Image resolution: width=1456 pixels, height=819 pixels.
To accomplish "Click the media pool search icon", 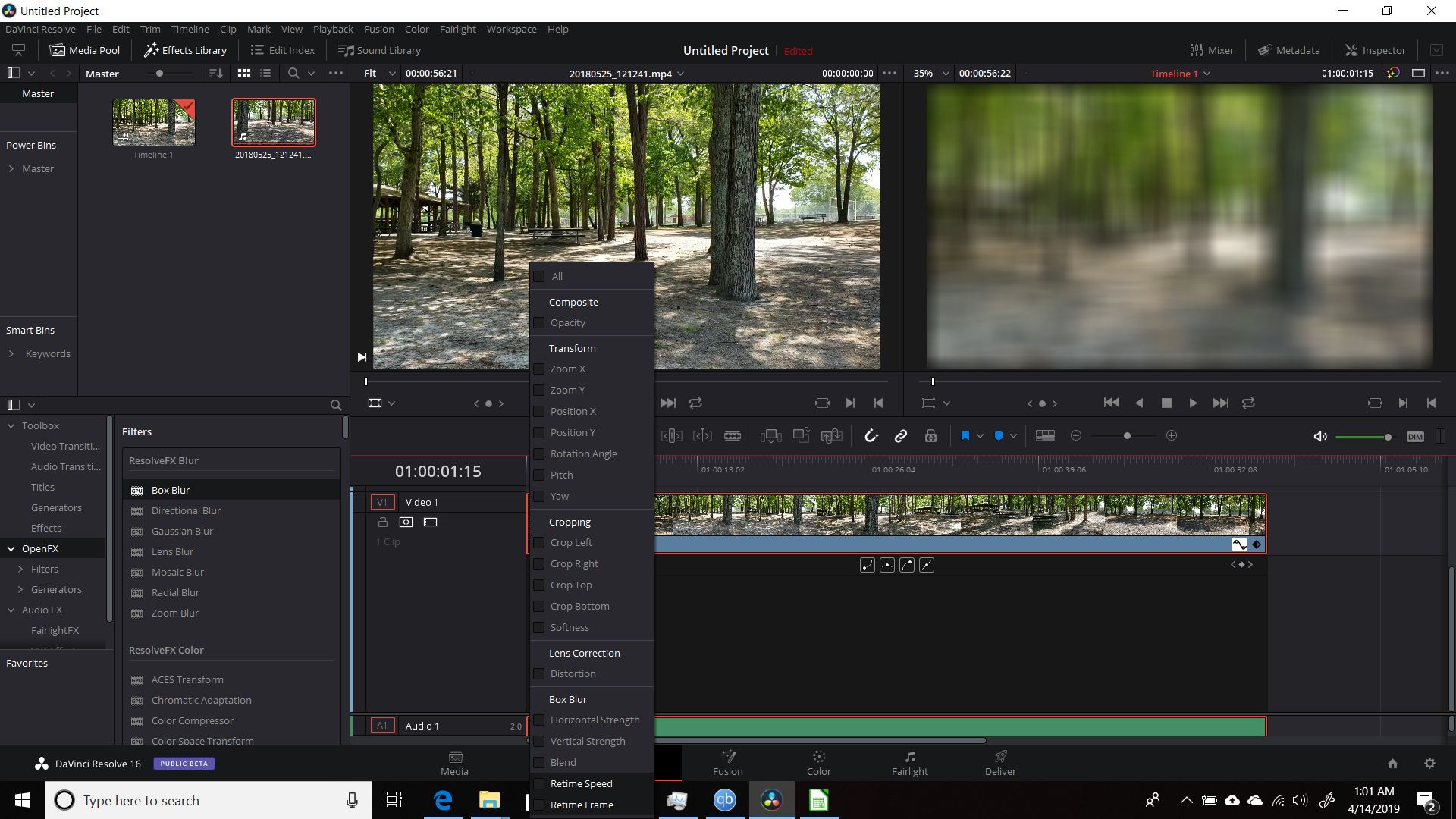I will (x=293, y=73).
